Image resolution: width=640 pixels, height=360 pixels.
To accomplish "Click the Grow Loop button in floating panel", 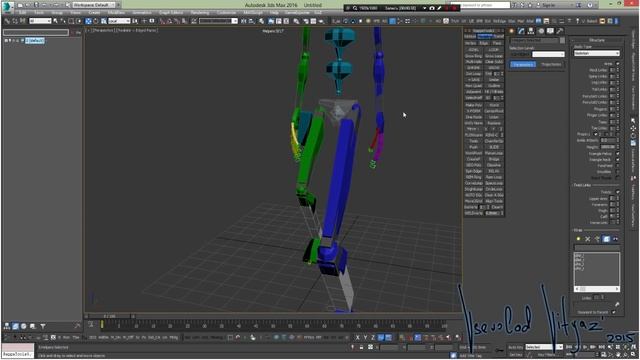I will (x=494, y=56).
